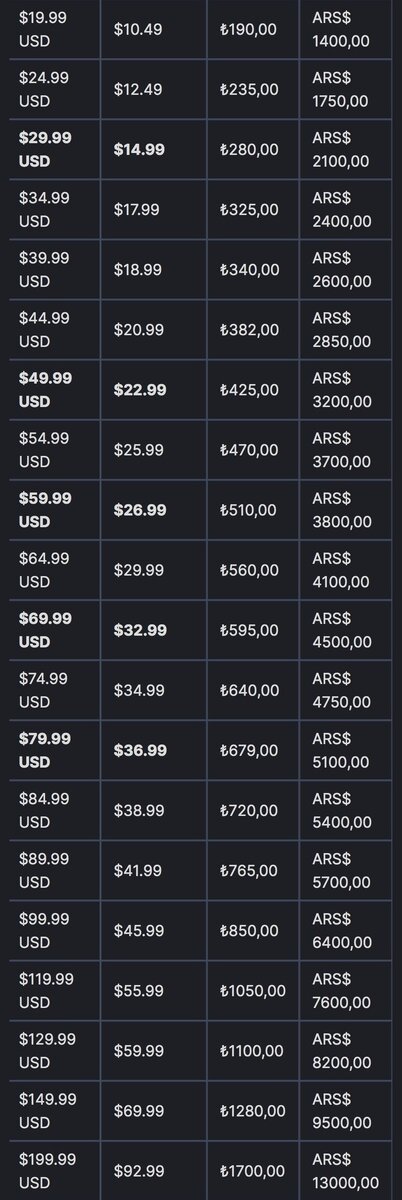The image size is (402, 1200).
Task: Select the ₺190,00 Turkish lira cell
Action: [x=252, y=29]
